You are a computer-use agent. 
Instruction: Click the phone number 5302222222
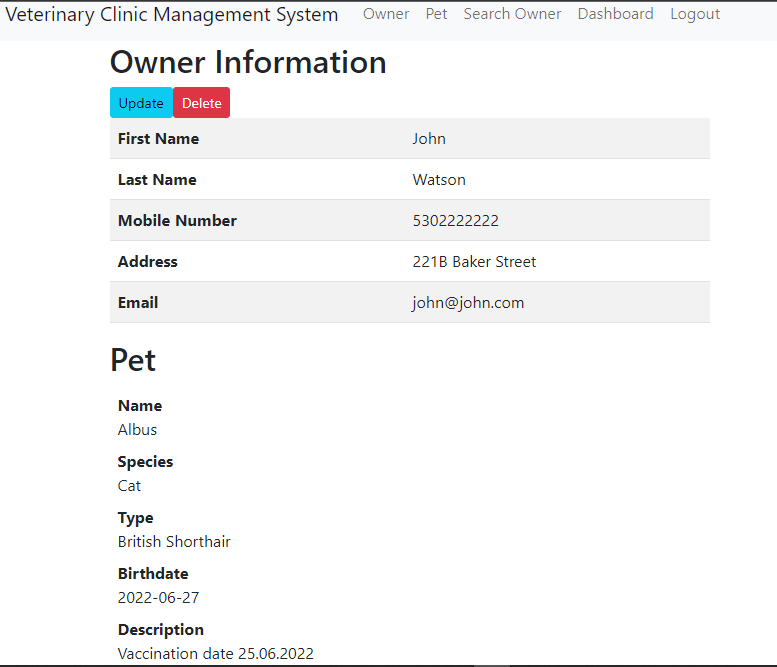click(455, 221)
